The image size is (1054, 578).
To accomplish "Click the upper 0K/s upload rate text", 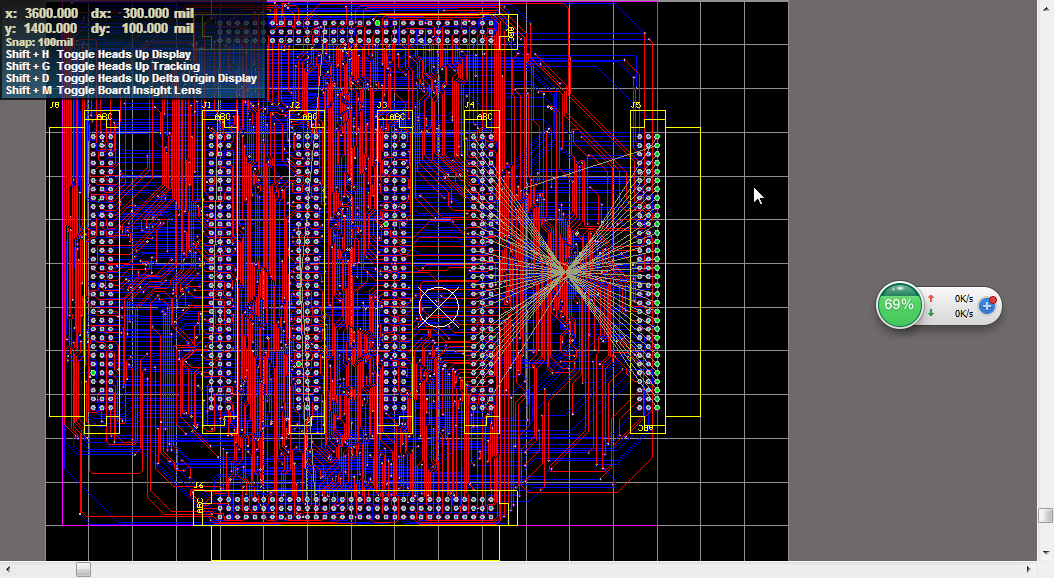I will click(x=964, y=298).
